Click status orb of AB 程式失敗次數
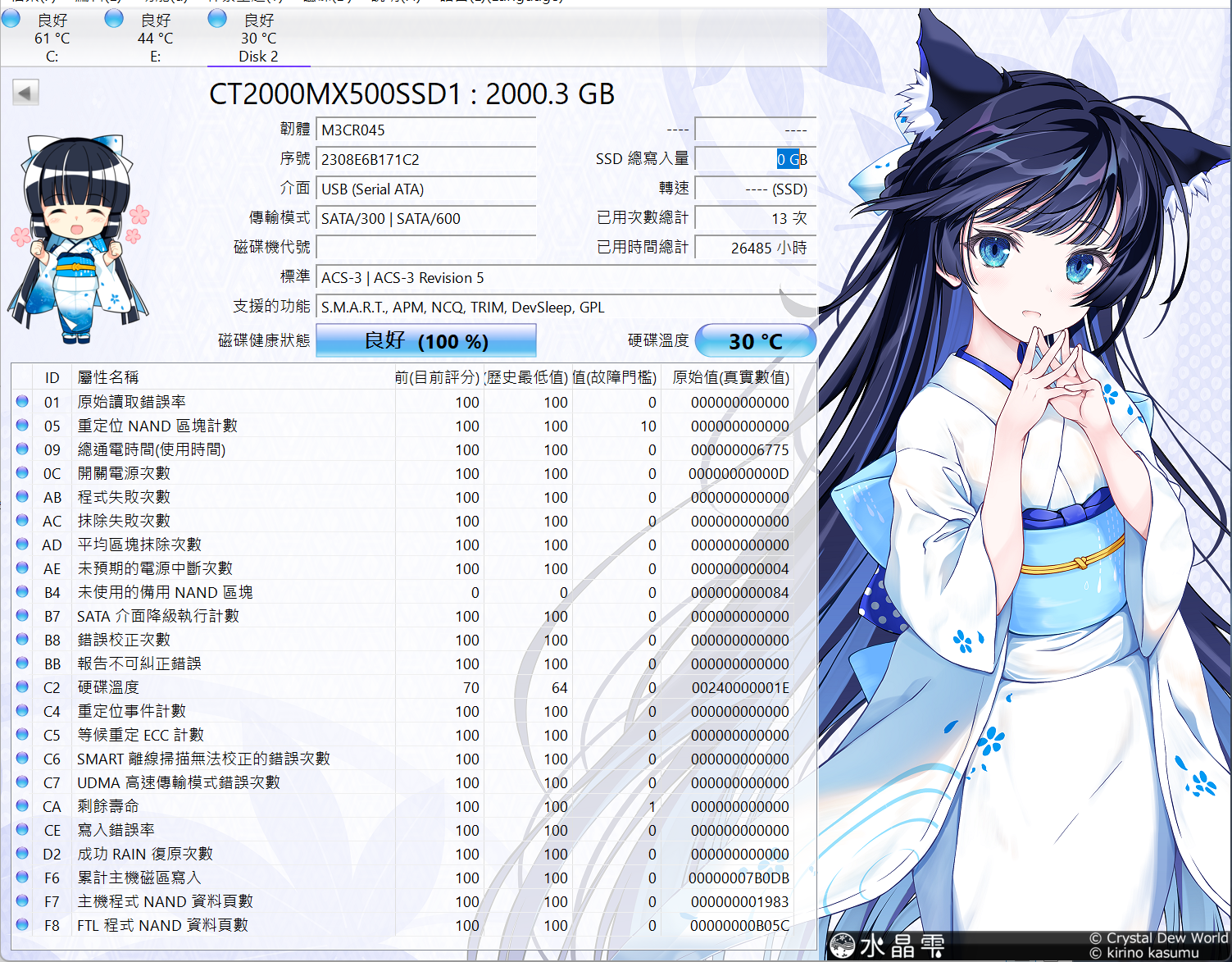This screenshot has width=1232, height=962. coord(22,497)
